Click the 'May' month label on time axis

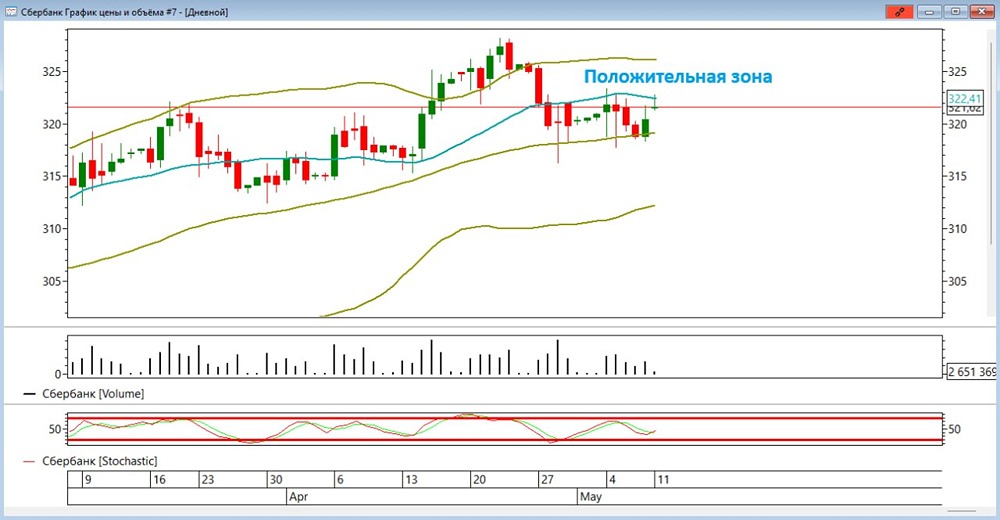point(591,496)
